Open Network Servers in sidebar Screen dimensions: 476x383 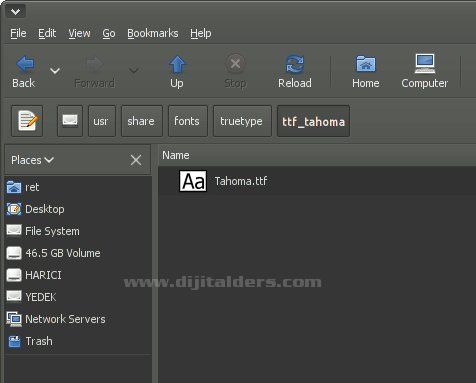click(79, 319)
